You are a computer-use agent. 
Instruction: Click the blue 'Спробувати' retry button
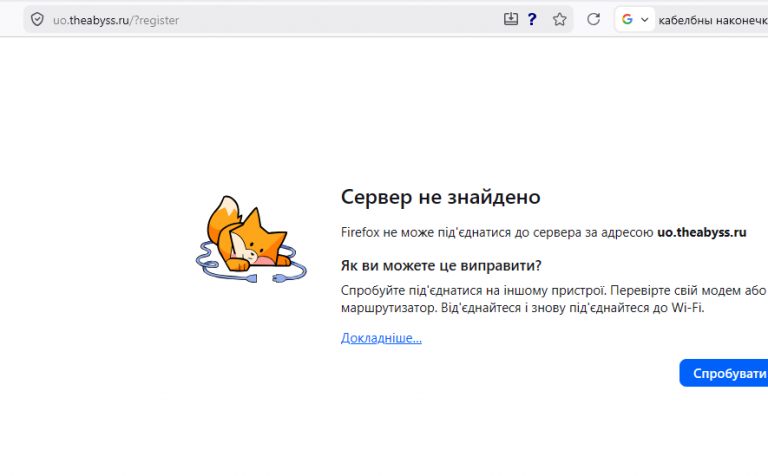point(724,373)
